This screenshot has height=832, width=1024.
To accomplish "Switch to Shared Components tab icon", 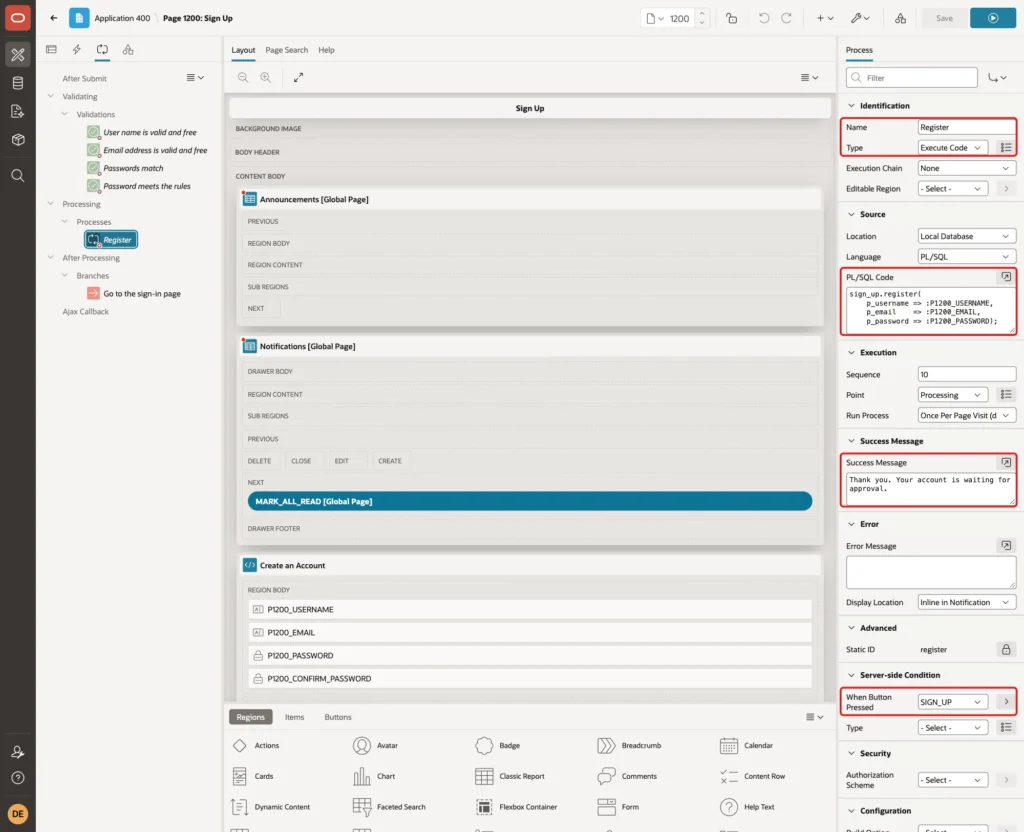I will click(128, 50).
